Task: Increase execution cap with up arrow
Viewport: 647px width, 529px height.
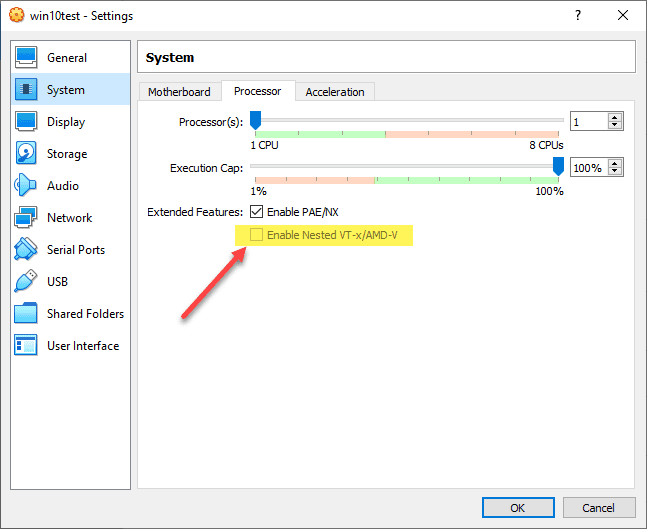Action: point(615,163)
